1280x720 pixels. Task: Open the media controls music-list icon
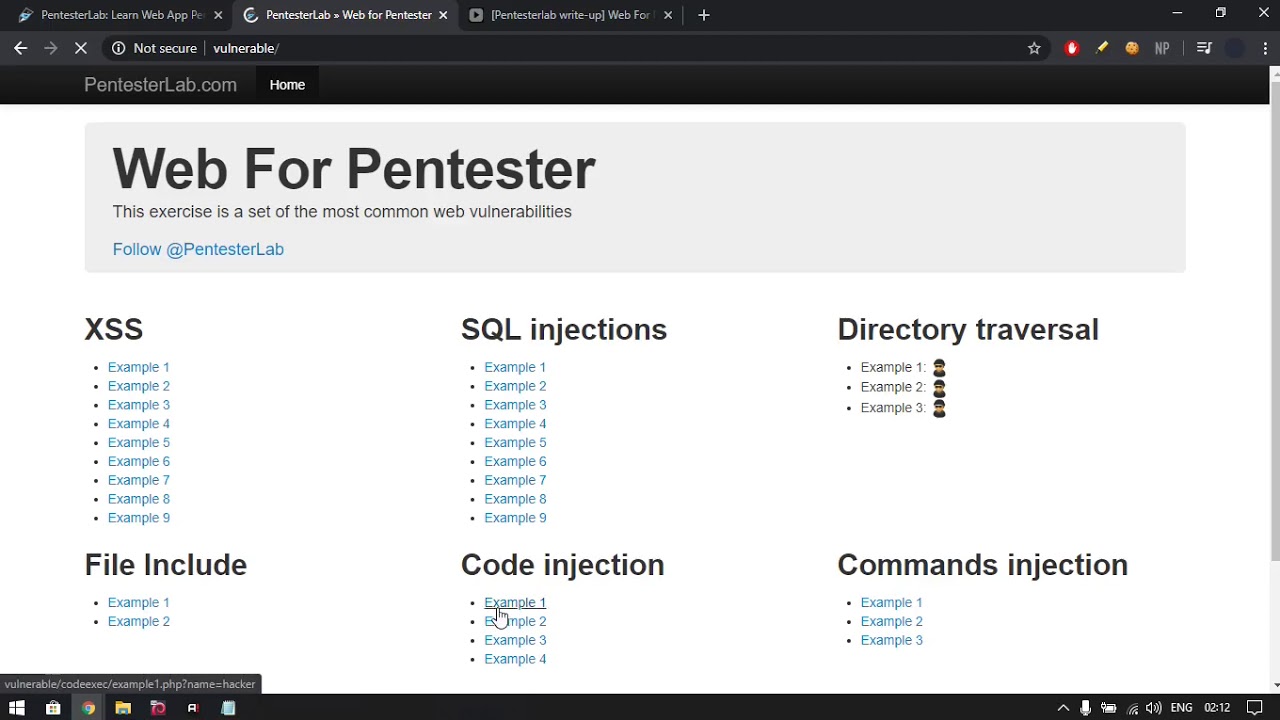(x=1204, y=48)
